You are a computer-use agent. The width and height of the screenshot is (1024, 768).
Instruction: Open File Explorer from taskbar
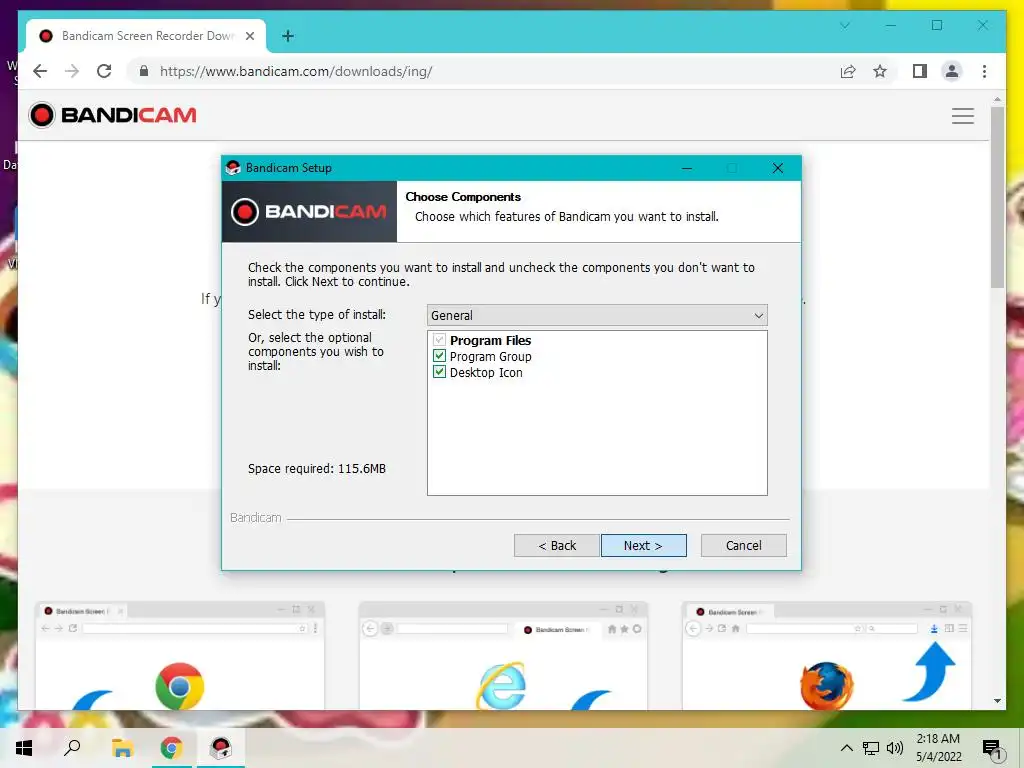(x=122, y=748)
